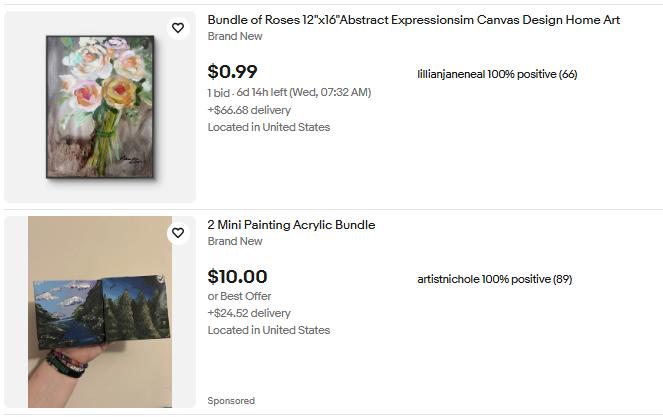Click 'Brand New' under the roses listing
This screenshot has height=417, width=663.
(x=235, y=36)
